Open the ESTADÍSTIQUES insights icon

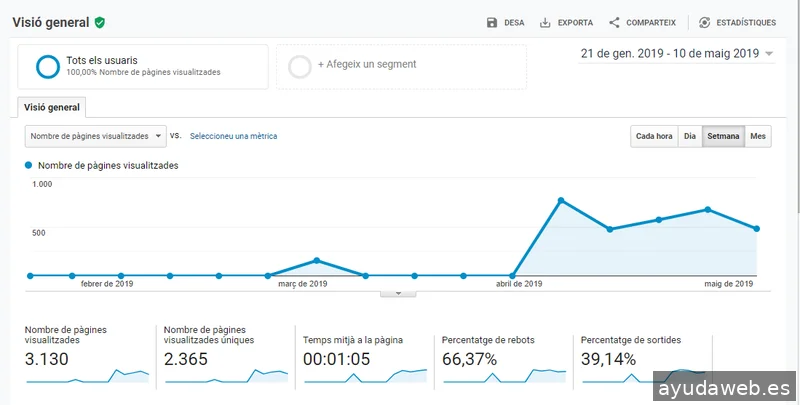coord(704,22)
